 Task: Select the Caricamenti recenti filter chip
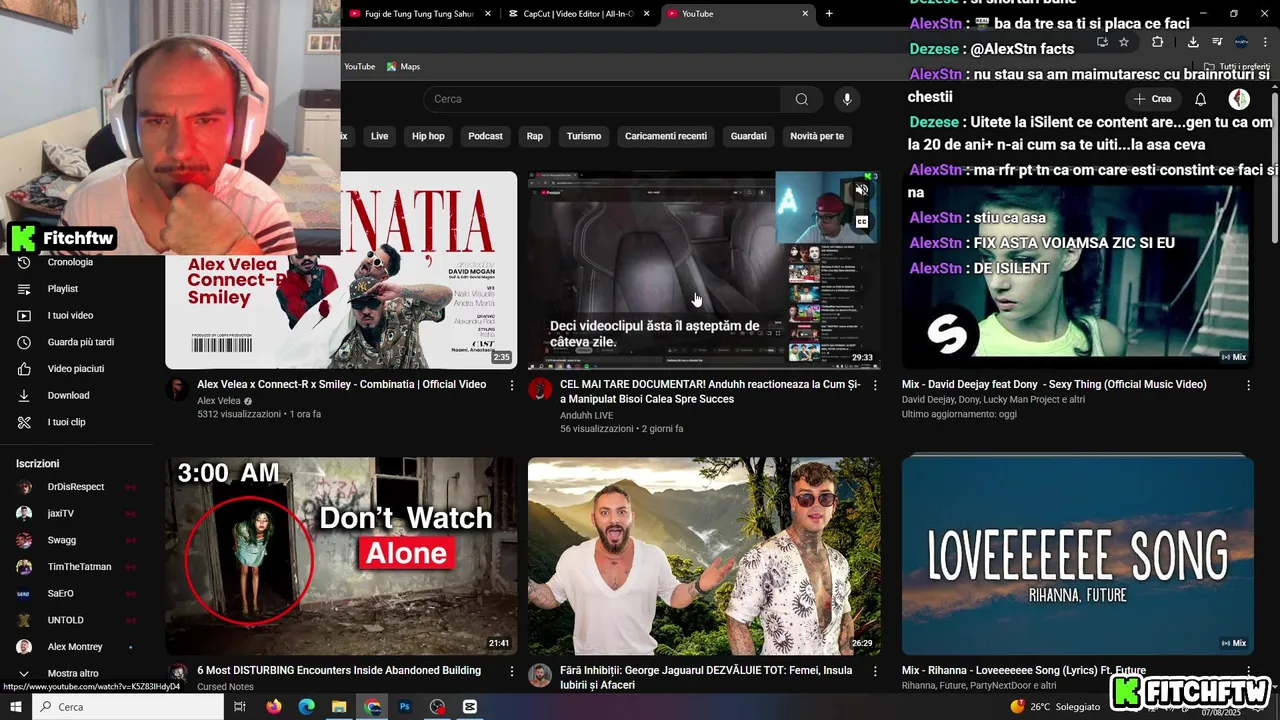point(666,136)
